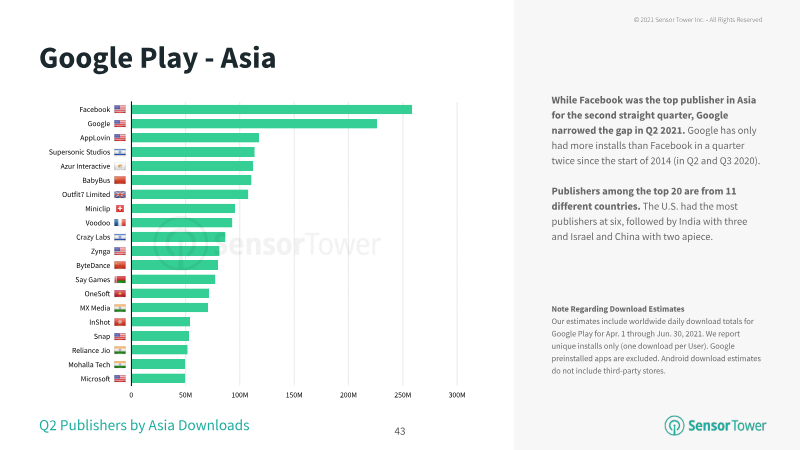Select the Google download bar
Image resolution: width=800 pixels, height=450 pixels.
click(x=255, y=123)
